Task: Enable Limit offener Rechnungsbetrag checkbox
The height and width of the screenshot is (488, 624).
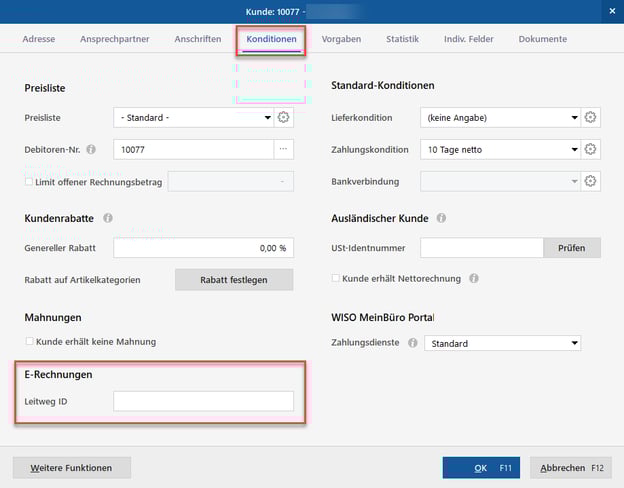Action: (29, 181)
